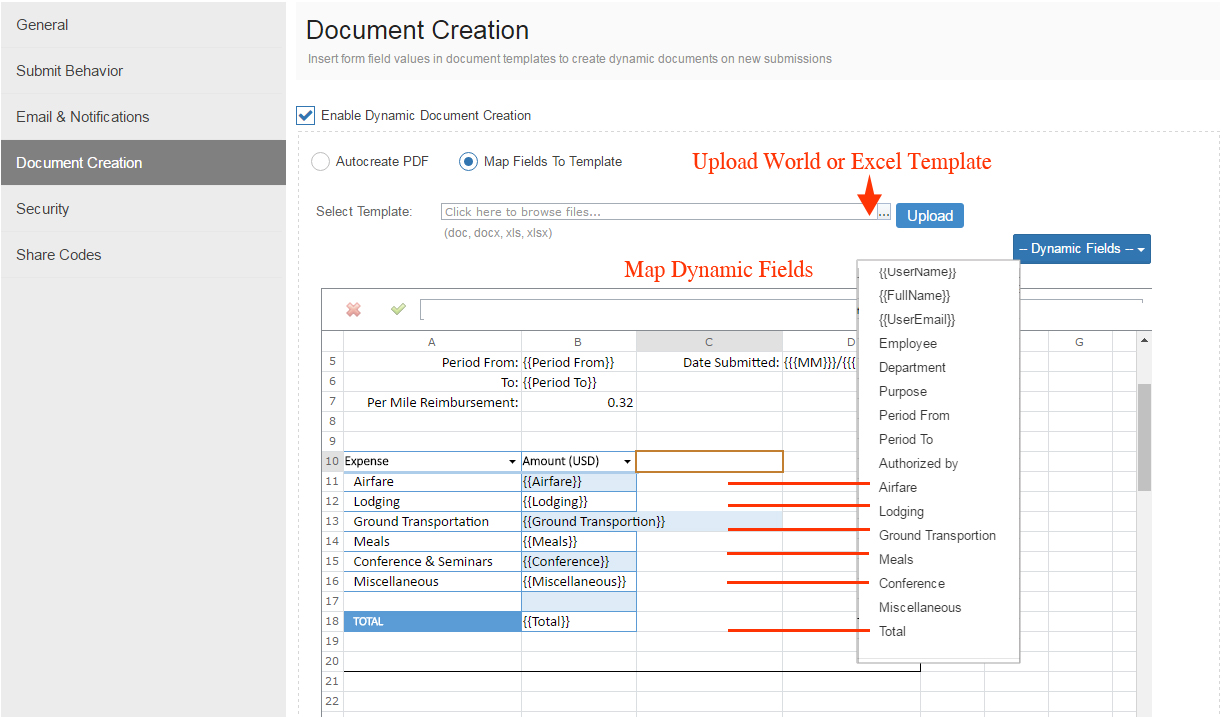1222x717 pixels.
Task: Click the template file browse input field
Action: [x=658, y=212]
